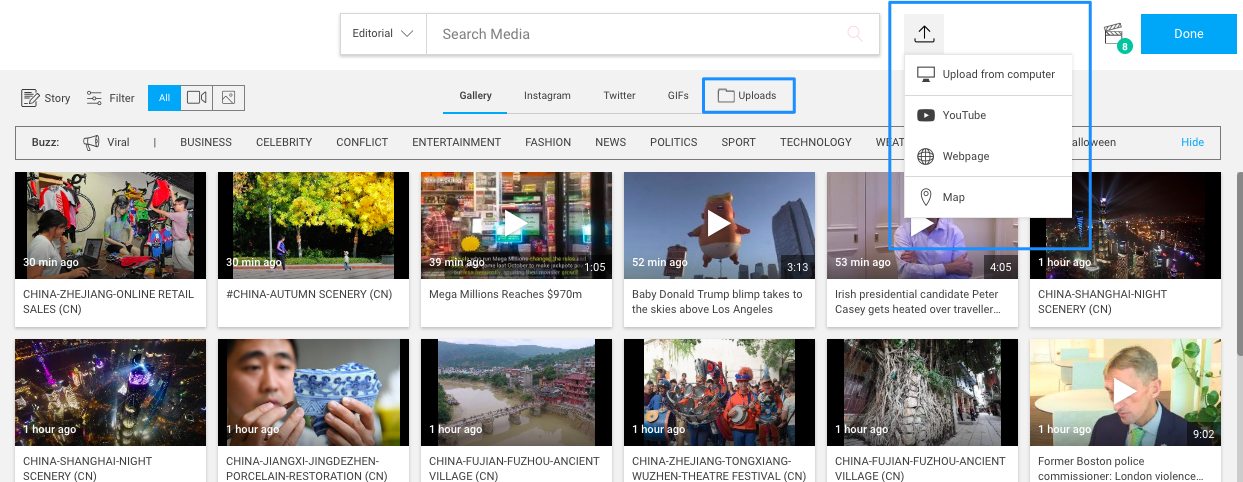Filter by ENTERTAINMENT category

tap(456, 143)
